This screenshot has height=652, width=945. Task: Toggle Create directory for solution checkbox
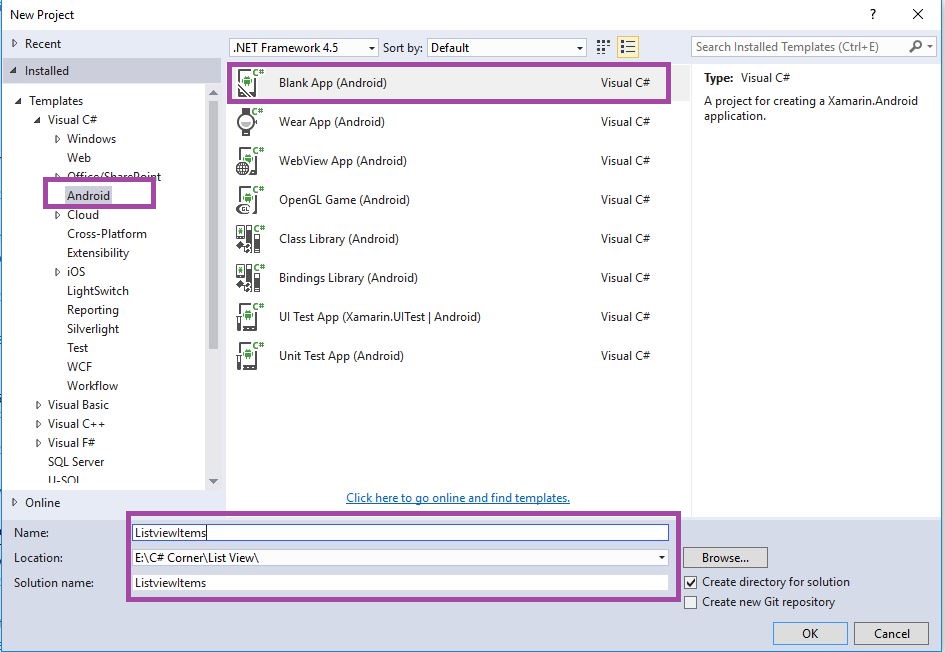tap(691, 582)
